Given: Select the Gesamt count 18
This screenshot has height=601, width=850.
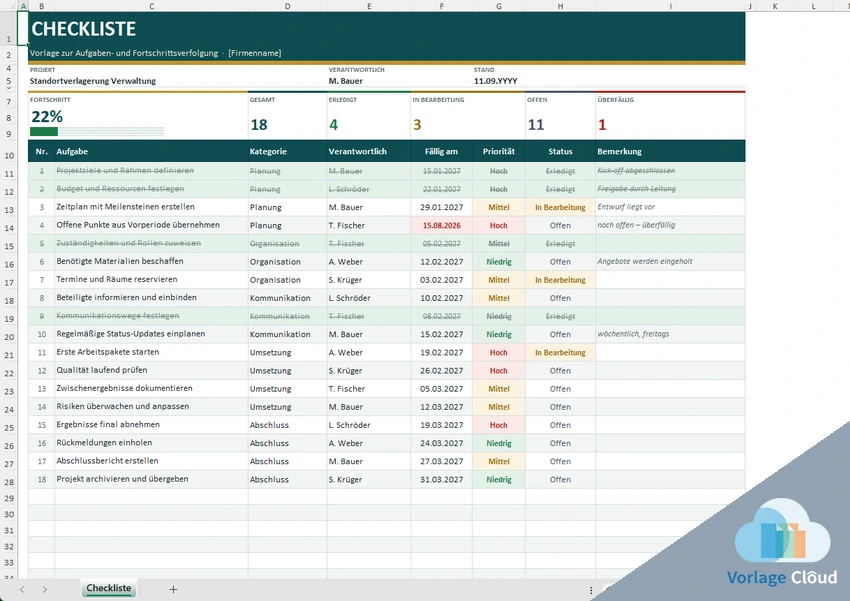Looking at the screenshot, I should coord(259,125).
